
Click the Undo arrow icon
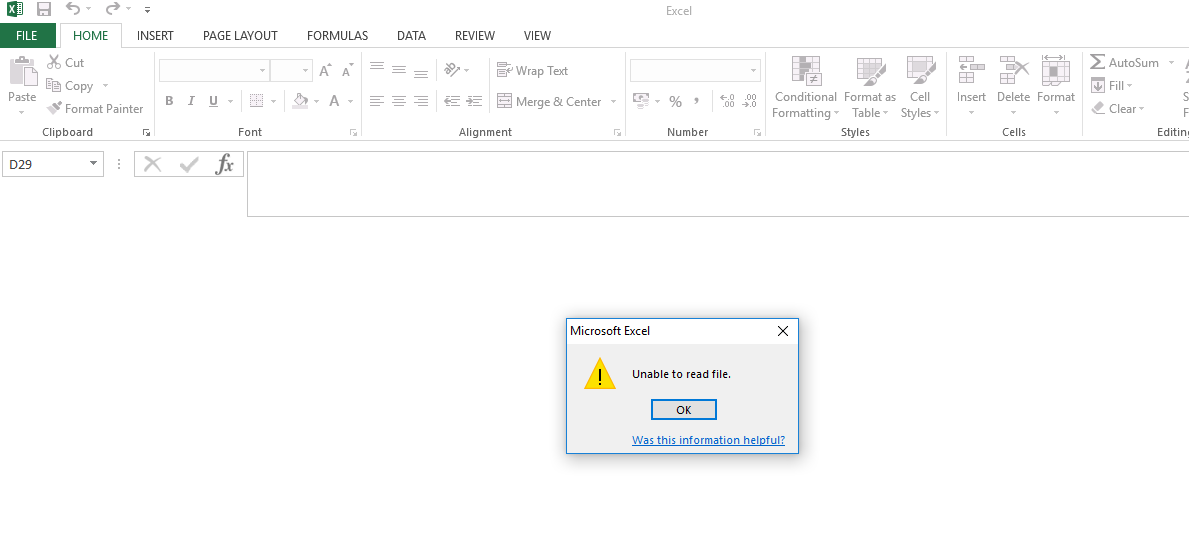73,9
